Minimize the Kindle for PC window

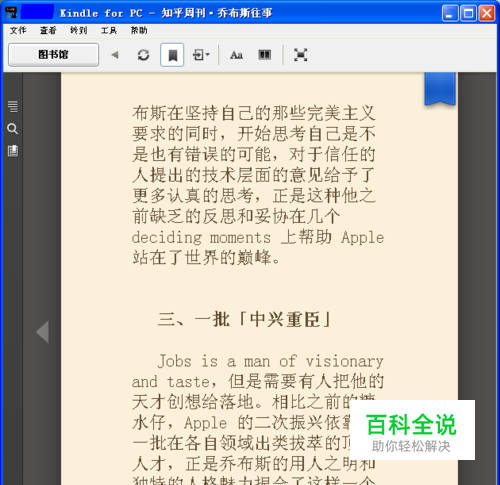pos(450,13)
